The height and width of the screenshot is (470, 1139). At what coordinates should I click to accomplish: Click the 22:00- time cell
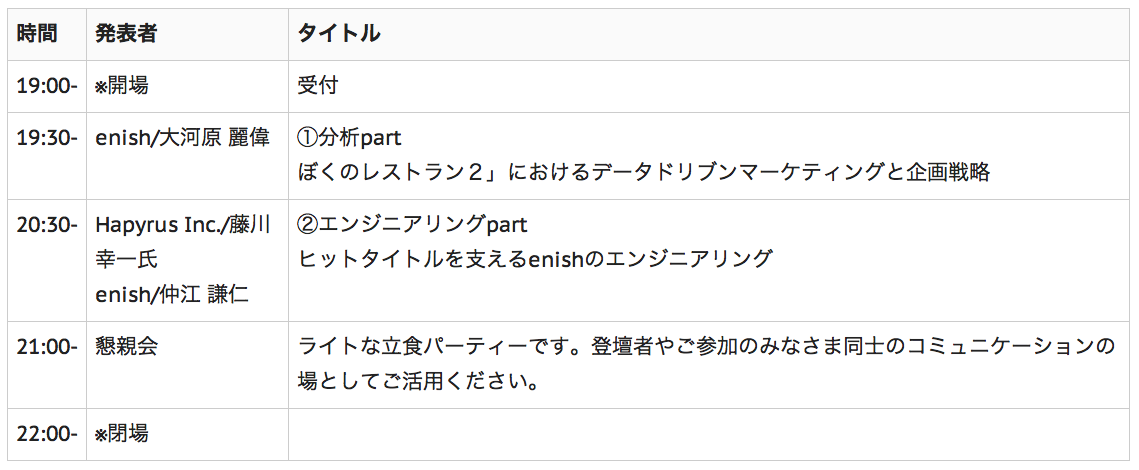coord(47,434)
